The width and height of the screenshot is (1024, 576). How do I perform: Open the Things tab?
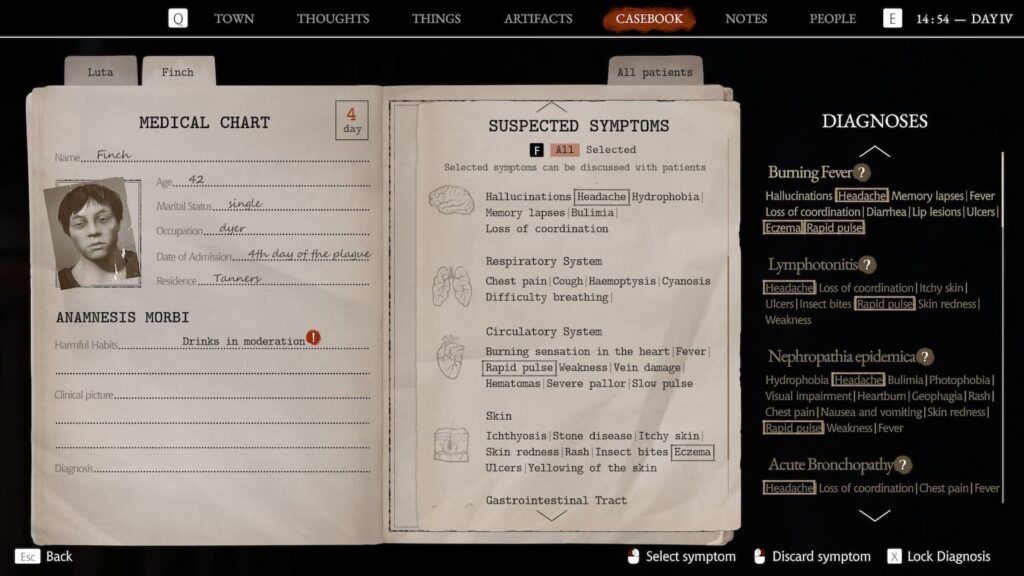click(x=436, y=19)
